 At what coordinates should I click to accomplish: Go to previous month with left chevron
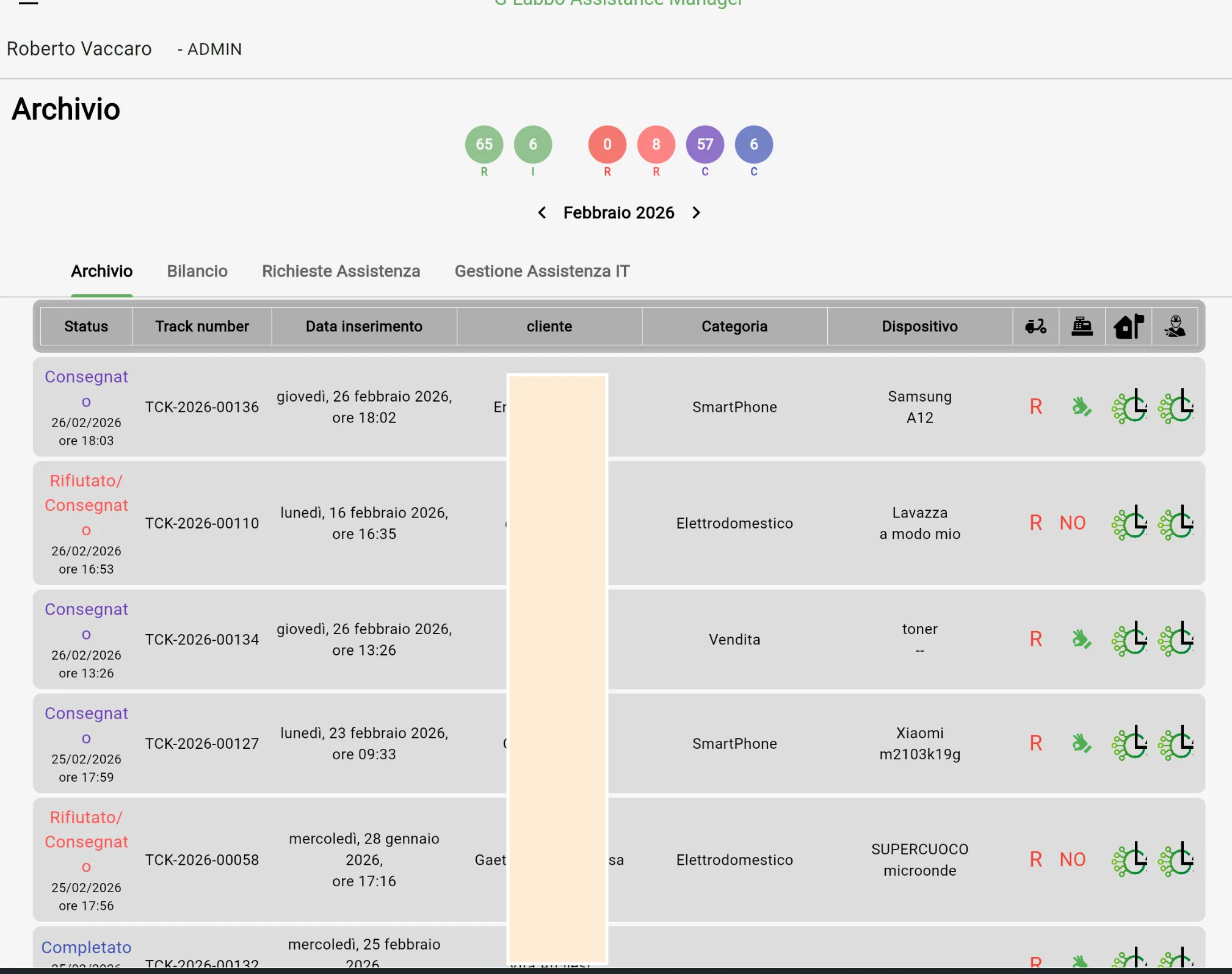(x=542, y=212)
